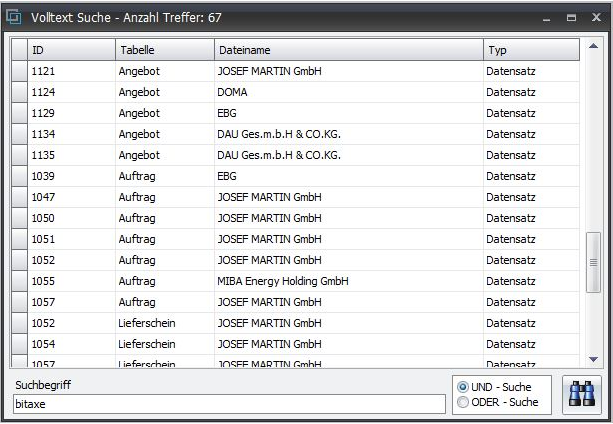Enable the ODER - Suche radio option
The image size is (613, 424).
[x=462, y=402]
